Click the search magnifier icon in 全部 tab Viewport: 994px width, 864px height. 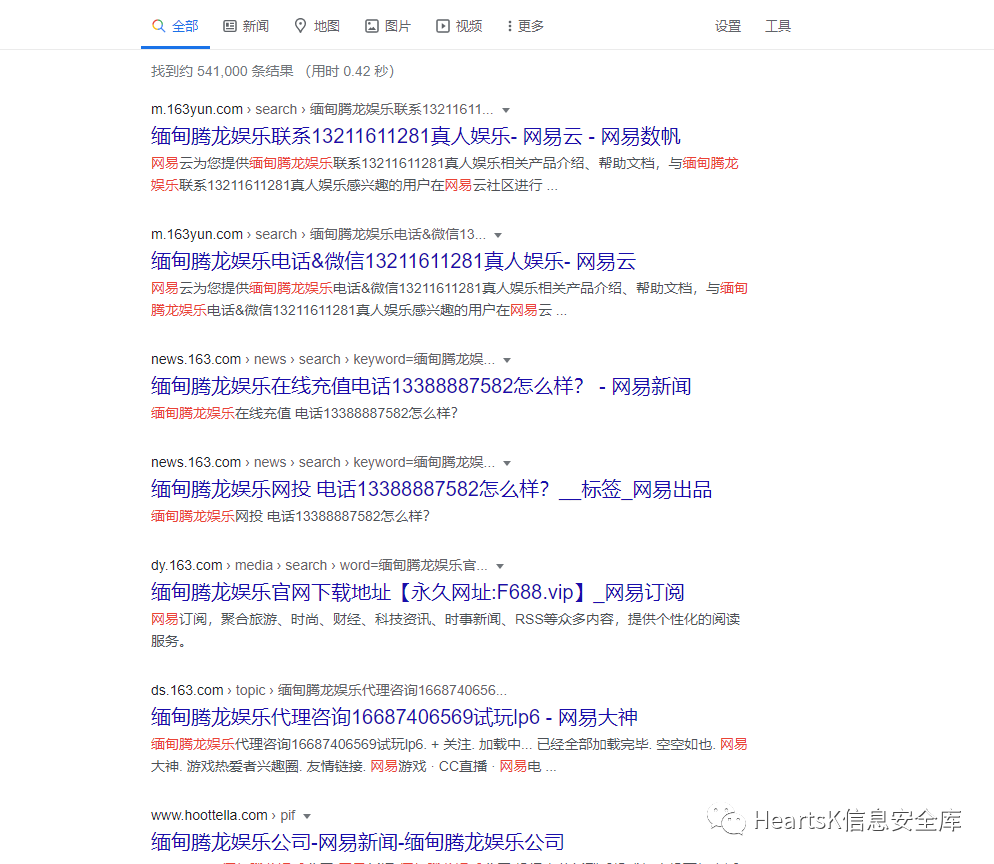[158, 26]
